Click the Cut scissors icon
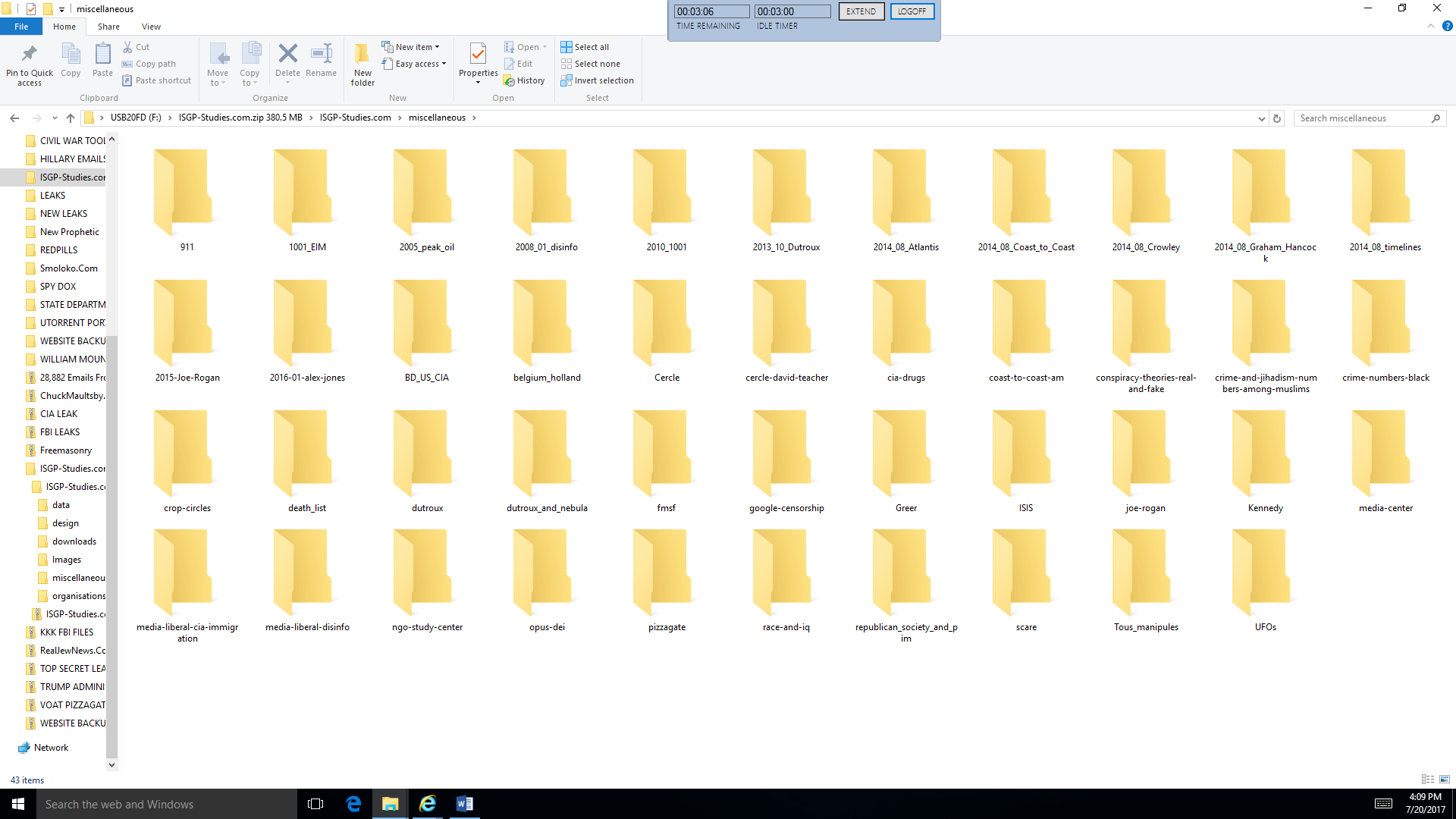Image resolution: width=1456 pixels, height=819 pixels. coord(127,47)
